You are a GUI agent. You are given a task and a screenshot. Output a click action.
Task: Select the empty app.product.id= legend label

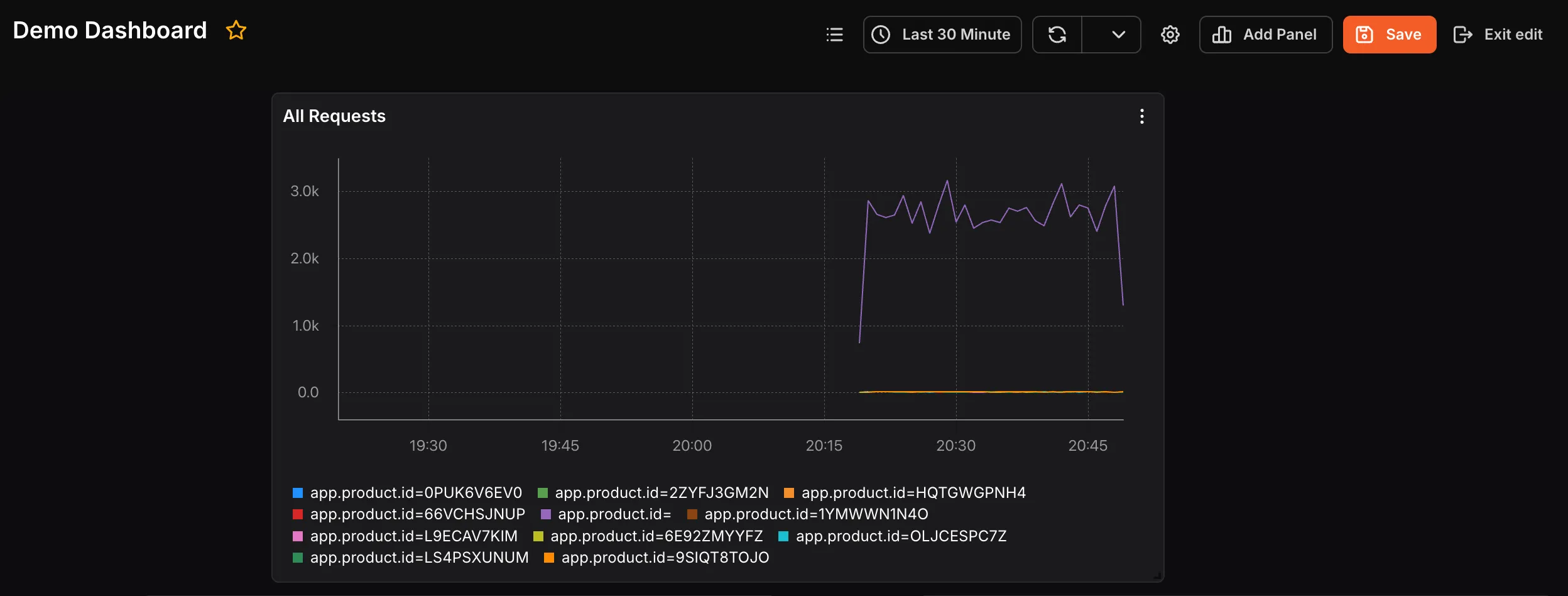point(614,514)
